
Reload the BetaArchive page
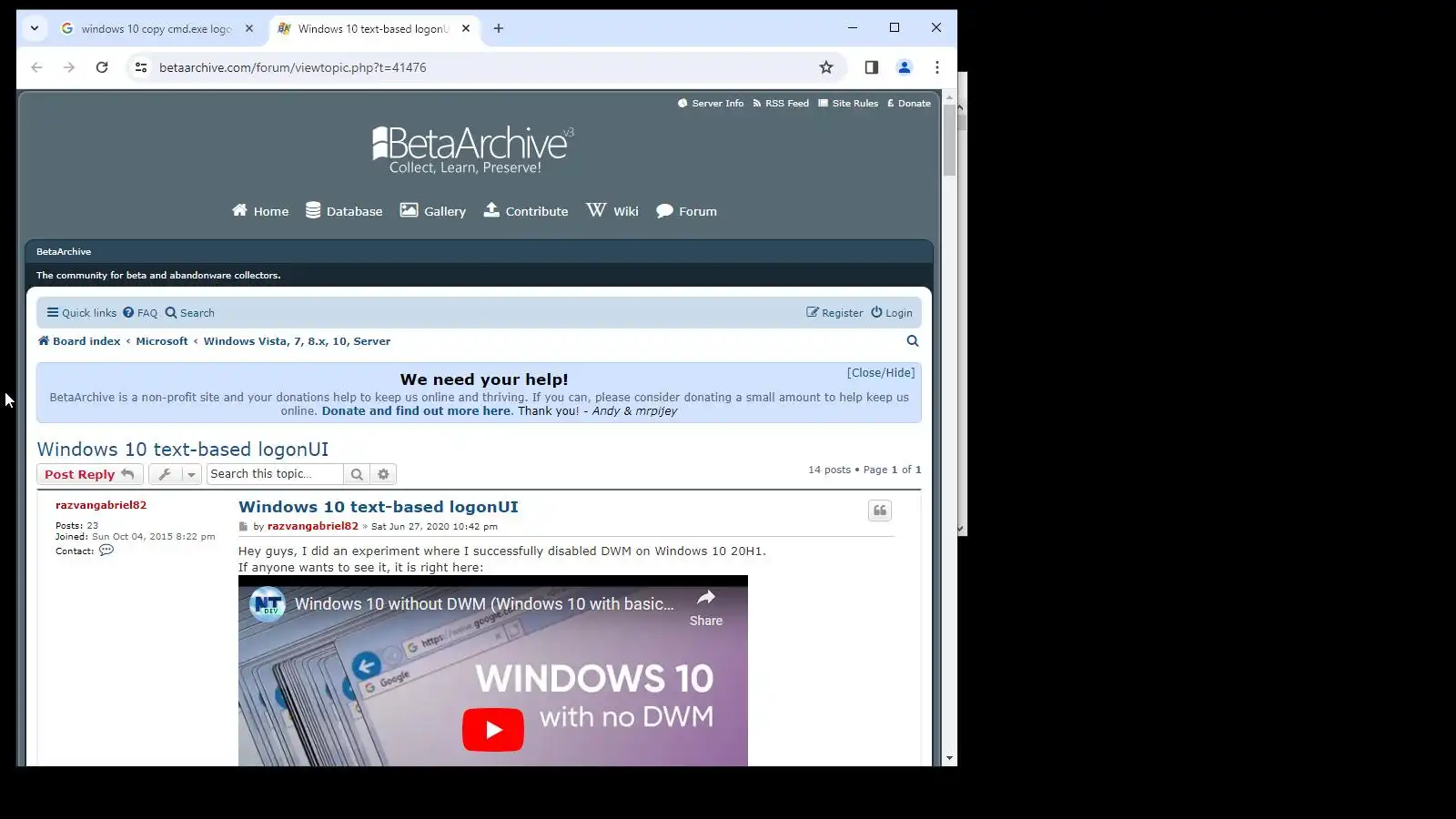(x=102, y=67)
